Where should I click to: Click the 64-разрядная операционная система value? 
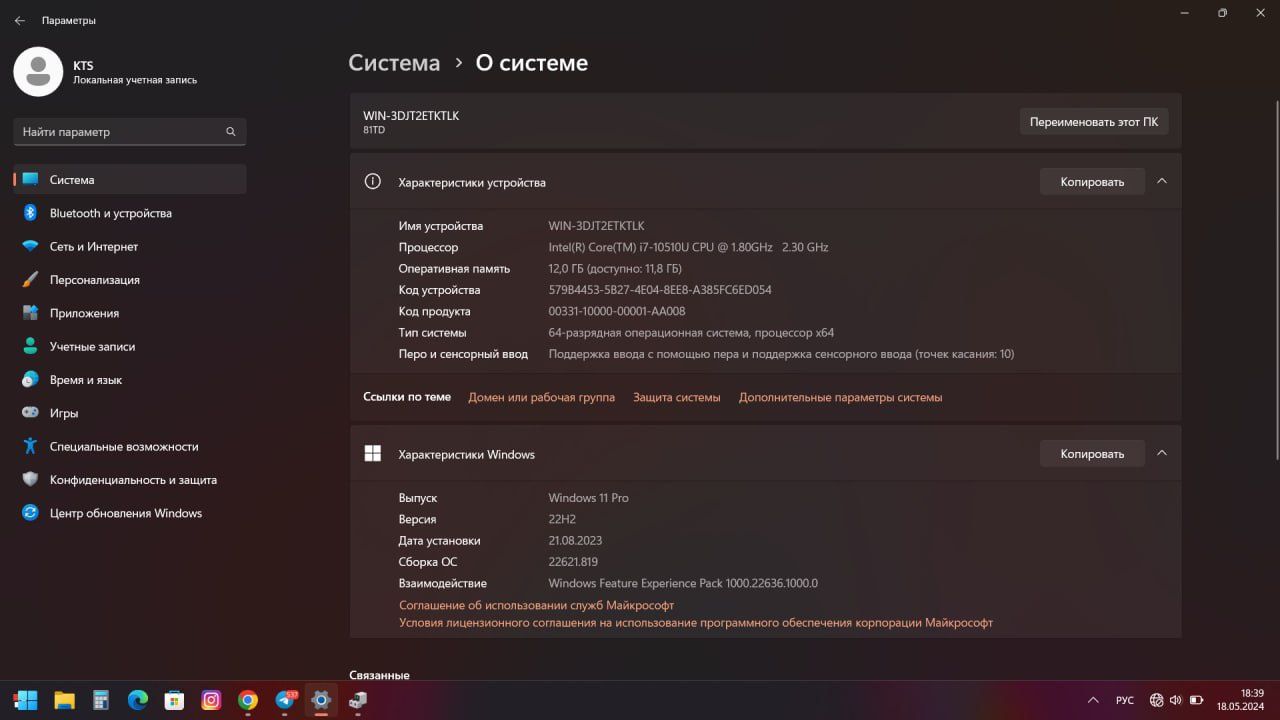tap(691, 333)
